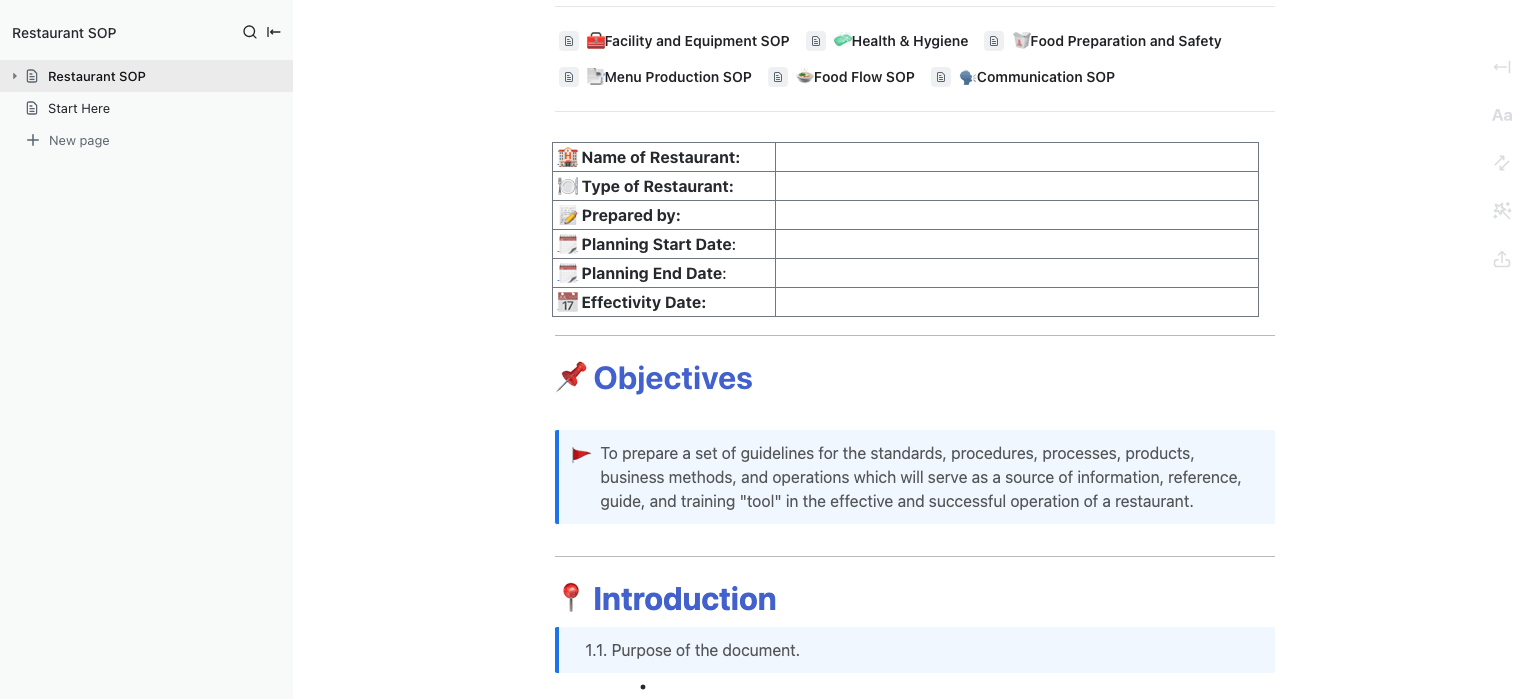Click the Prepared by value cell
The image size is (1530, 699).
[x=1016, y=215]
